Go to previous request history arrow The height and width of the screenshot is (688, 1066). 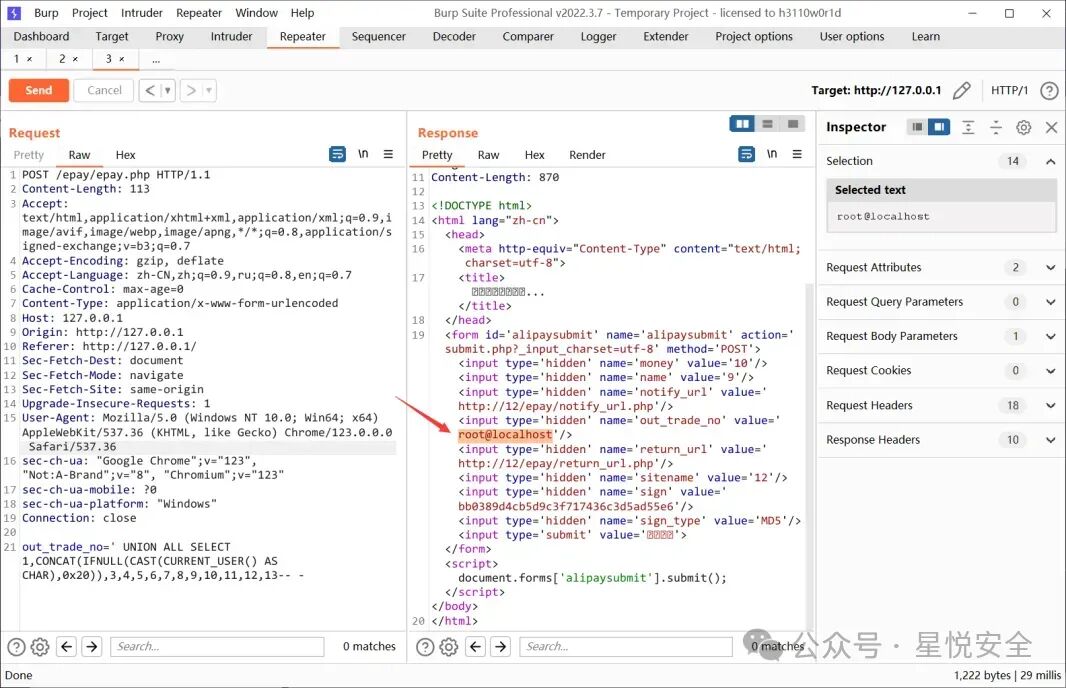[x=150, y=90]
